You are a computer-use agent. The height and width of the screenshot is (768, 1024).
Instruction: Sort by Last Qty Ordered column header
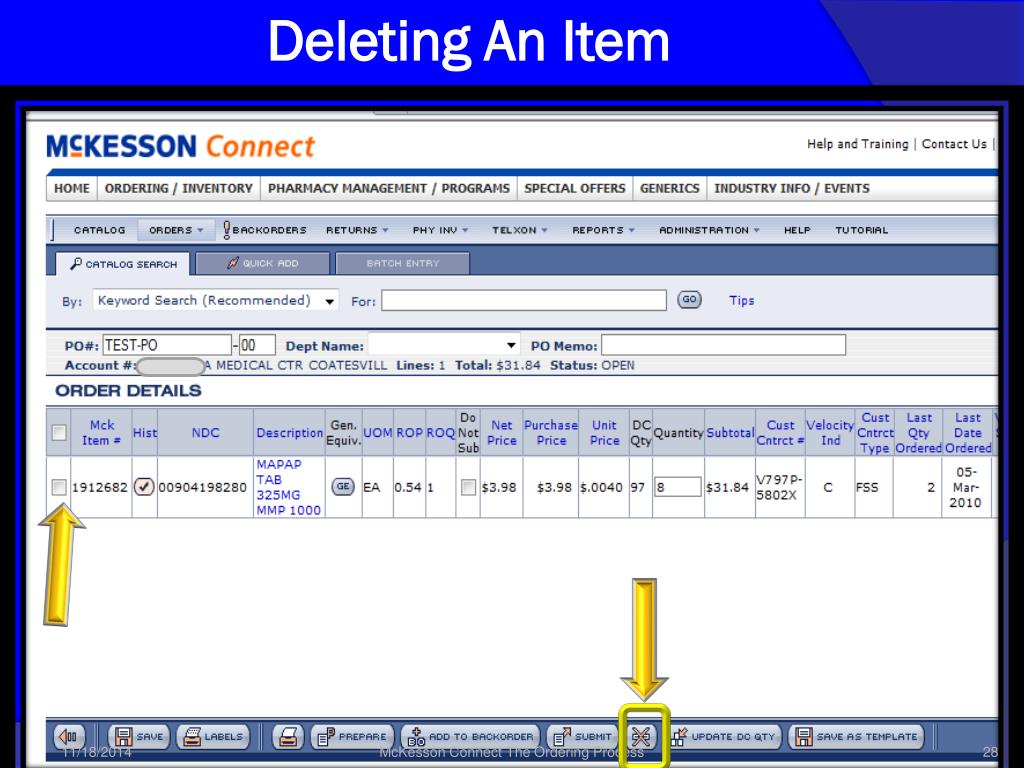pos(918,432)
